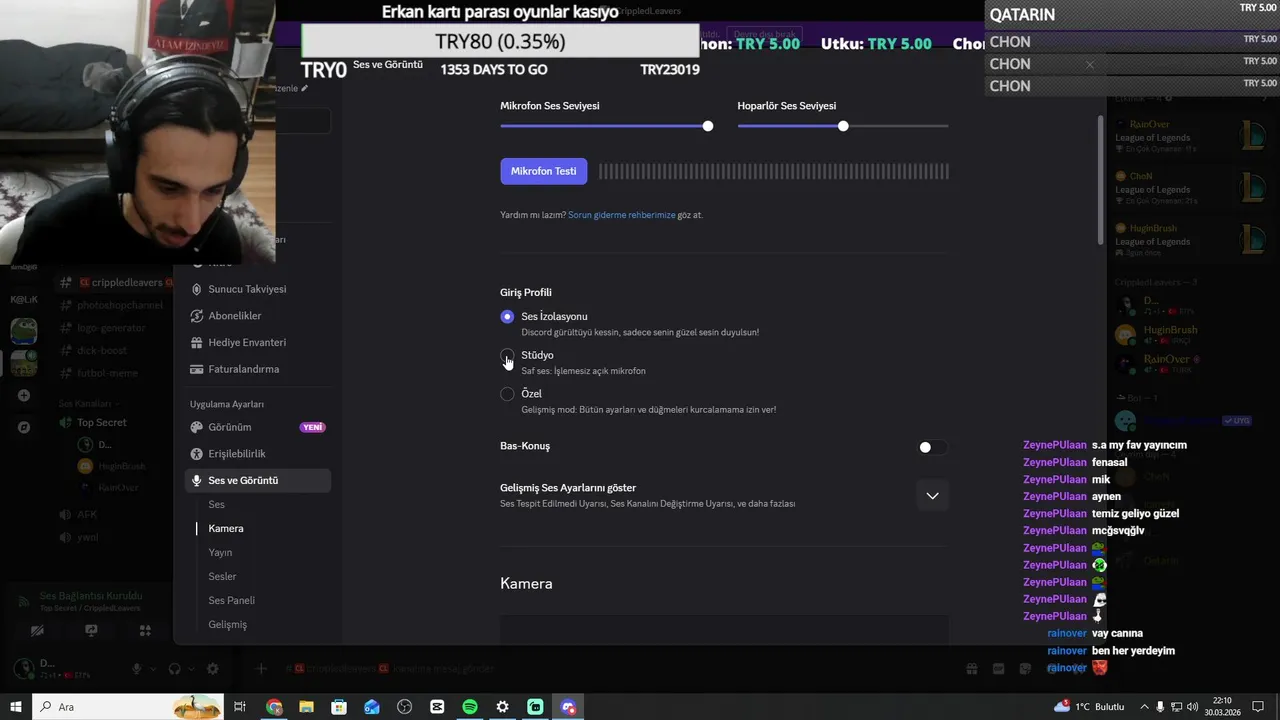This screenshot has width=1280, height=720.
Task: Click the Mikrofon Testi button
Action: (544, 171)
